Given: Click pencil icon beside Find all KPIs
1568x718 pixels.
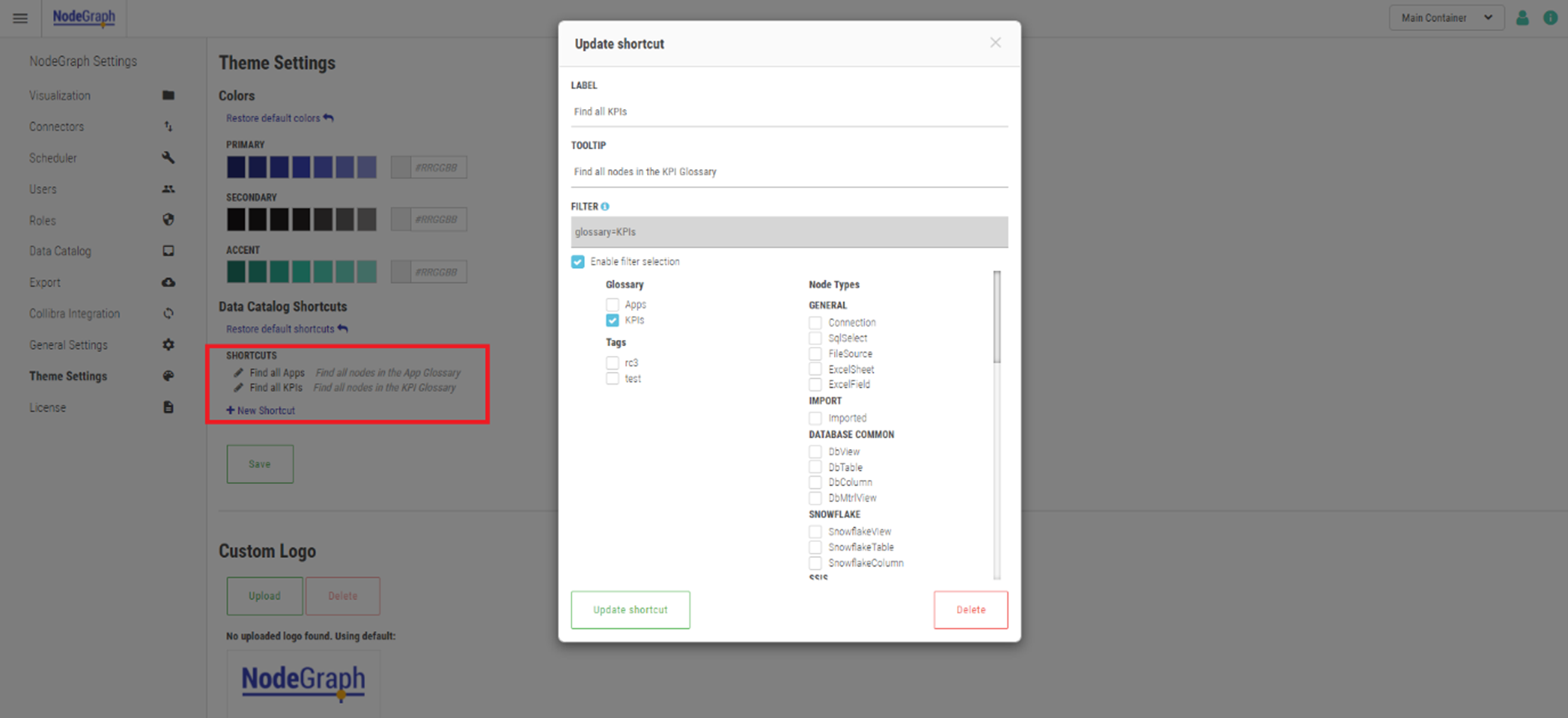Looking at the screenshot, I should (239, 388).
